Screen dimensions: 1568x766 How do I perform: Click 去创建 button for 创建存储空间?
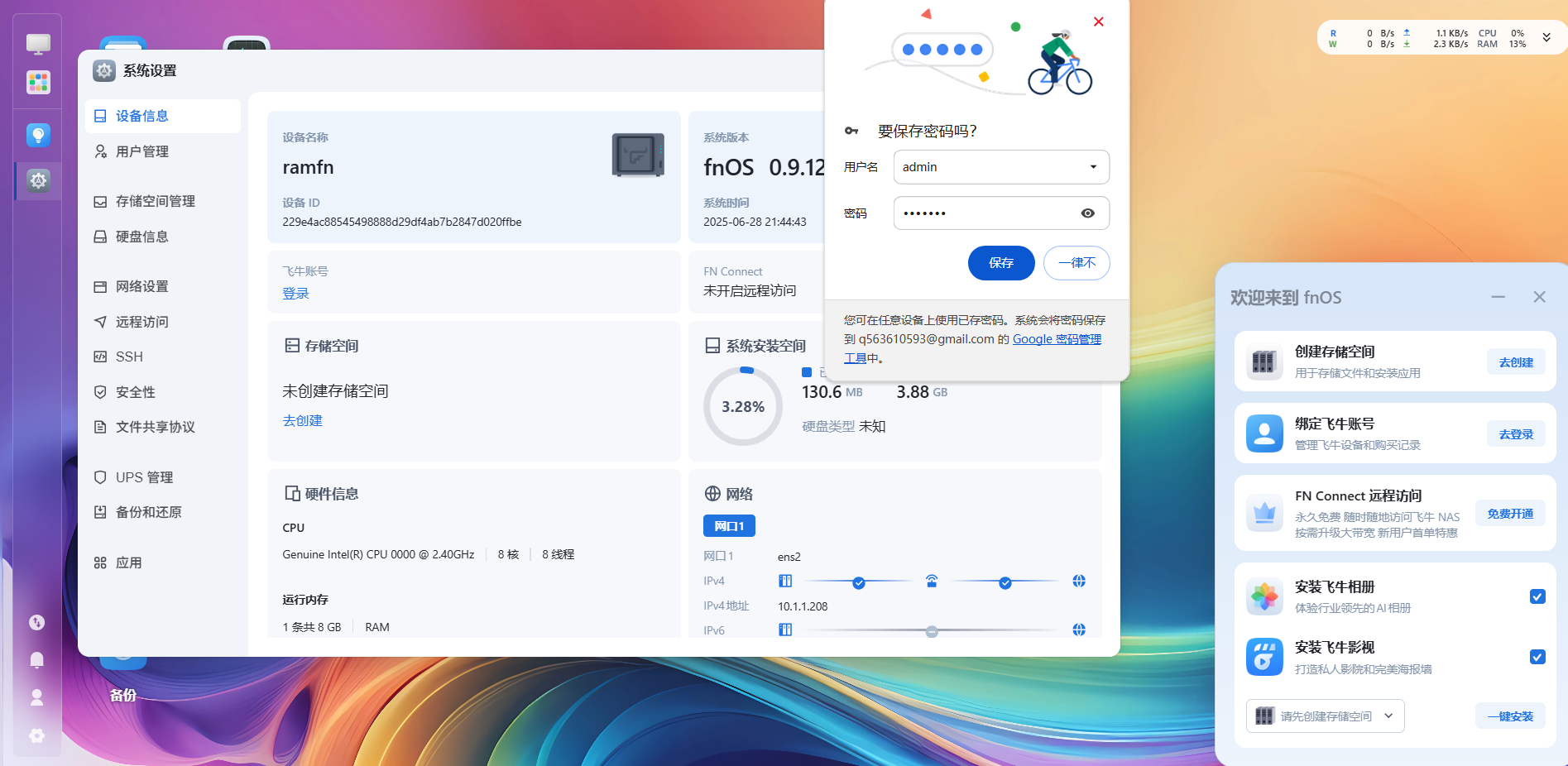coord(1516,362)
